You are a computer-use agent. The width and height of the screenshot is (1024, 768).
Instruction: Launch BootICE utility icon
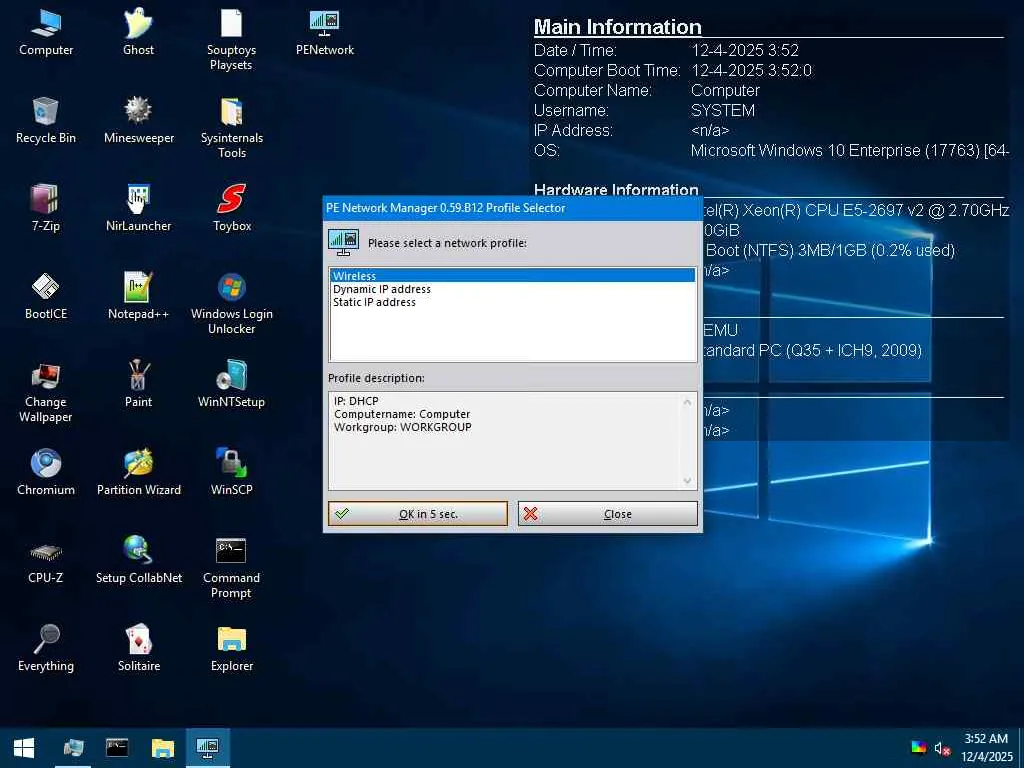pos(46,296)
